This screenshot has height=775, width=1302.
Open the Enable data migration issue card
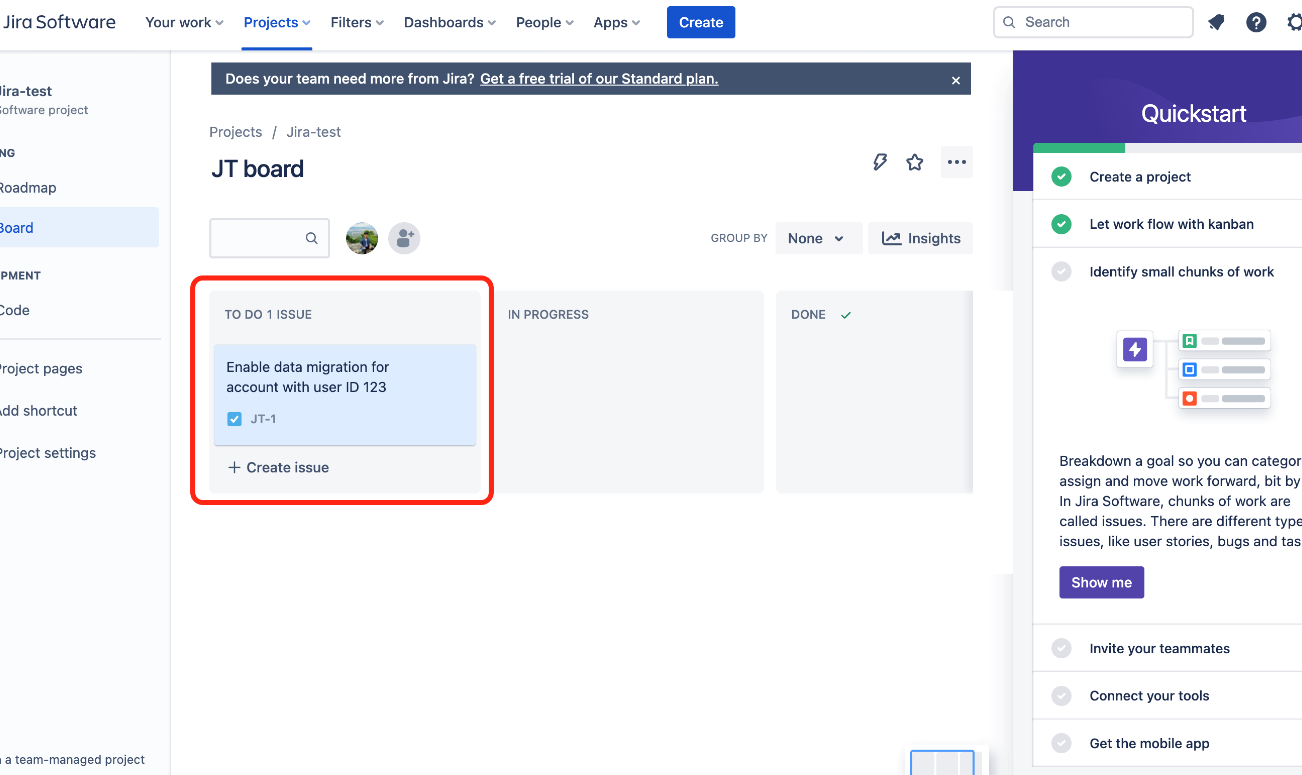pos(345,394)
